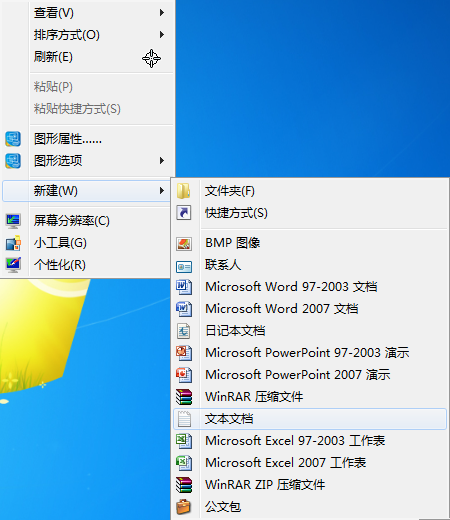
Task: Create a new 快捷方式(S)
Action: [310, 213]
